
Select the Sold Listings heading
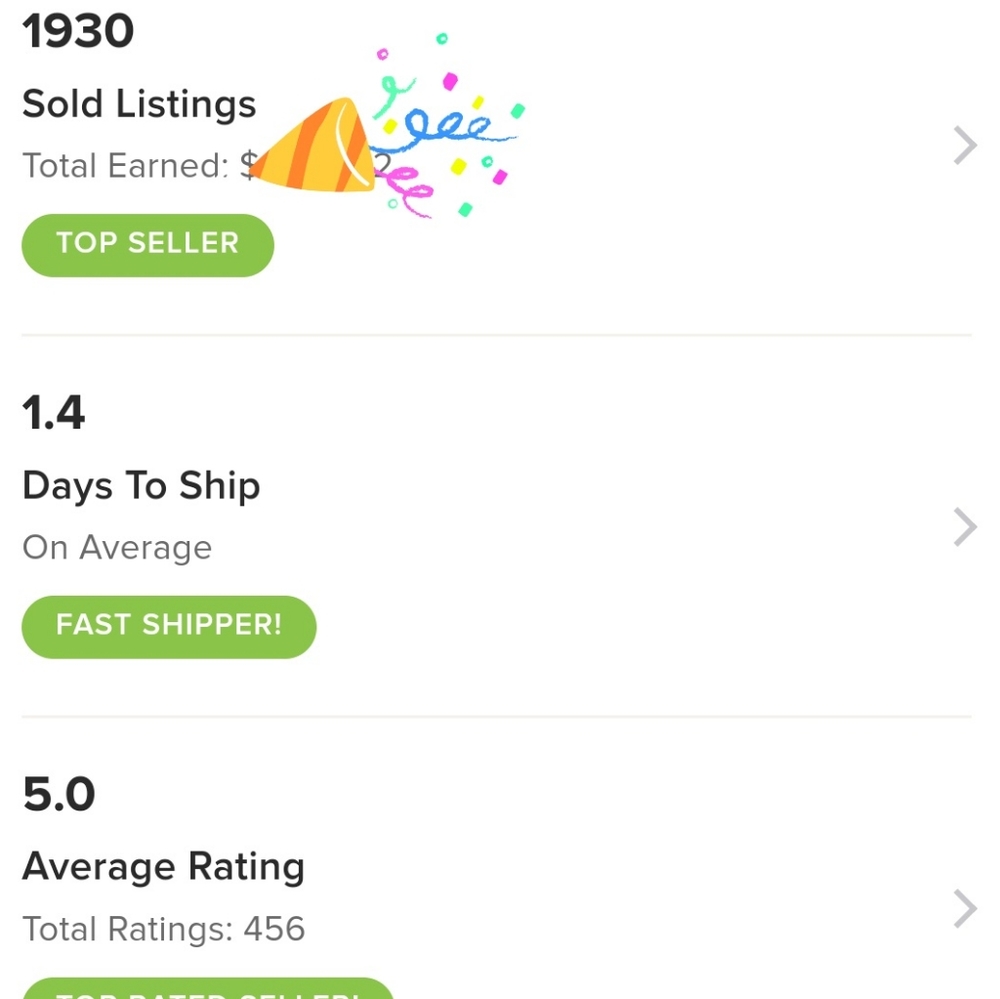click(x=139, y=104)
